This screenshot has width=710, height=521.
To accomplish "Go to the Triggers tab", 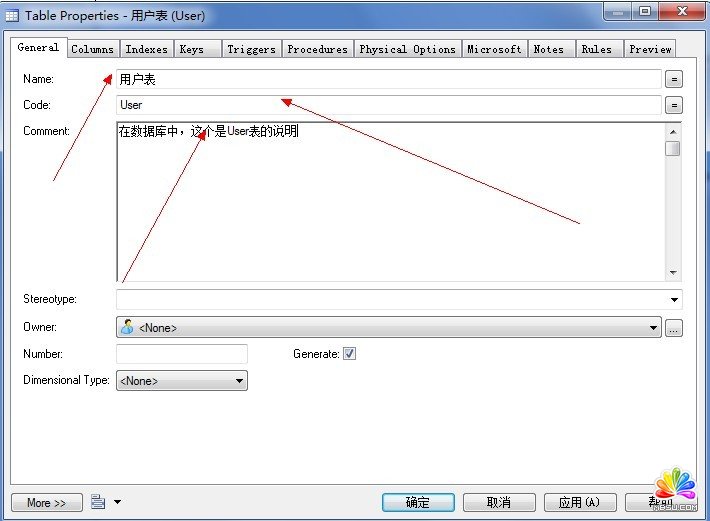I will coord(250,49).
